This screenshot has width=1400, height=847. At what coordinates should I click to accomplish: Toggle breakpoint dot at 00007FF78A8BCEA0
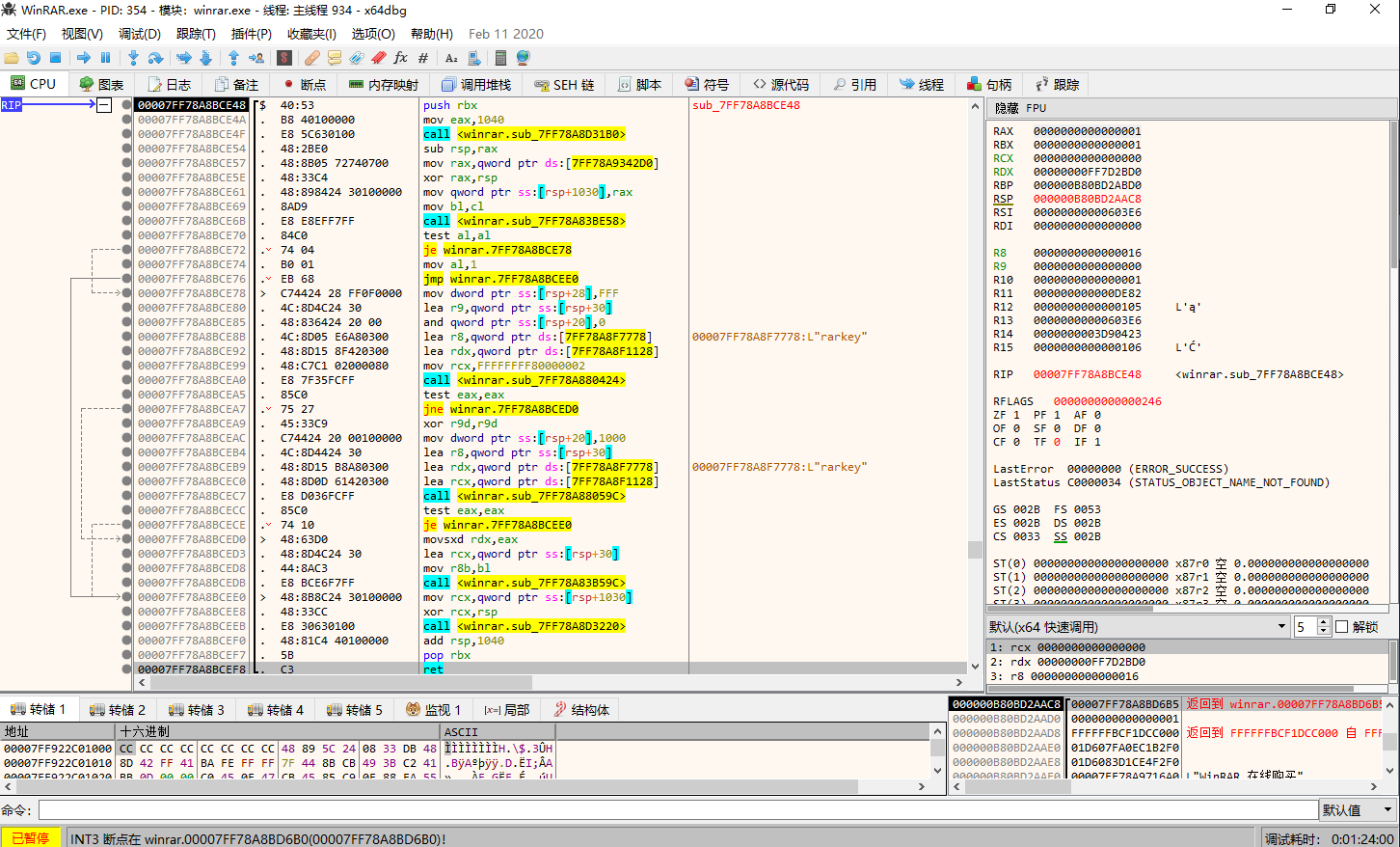click(x=126, y=380)
